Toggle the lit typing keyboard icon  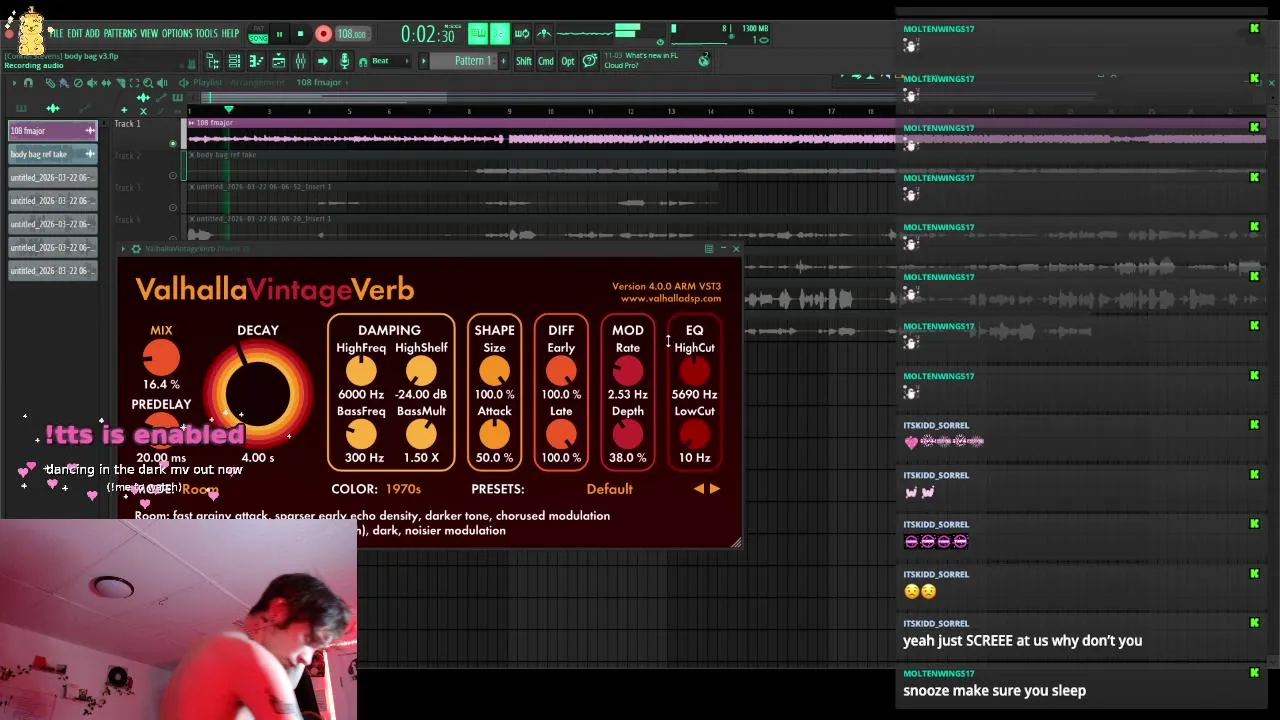(478, 33)
